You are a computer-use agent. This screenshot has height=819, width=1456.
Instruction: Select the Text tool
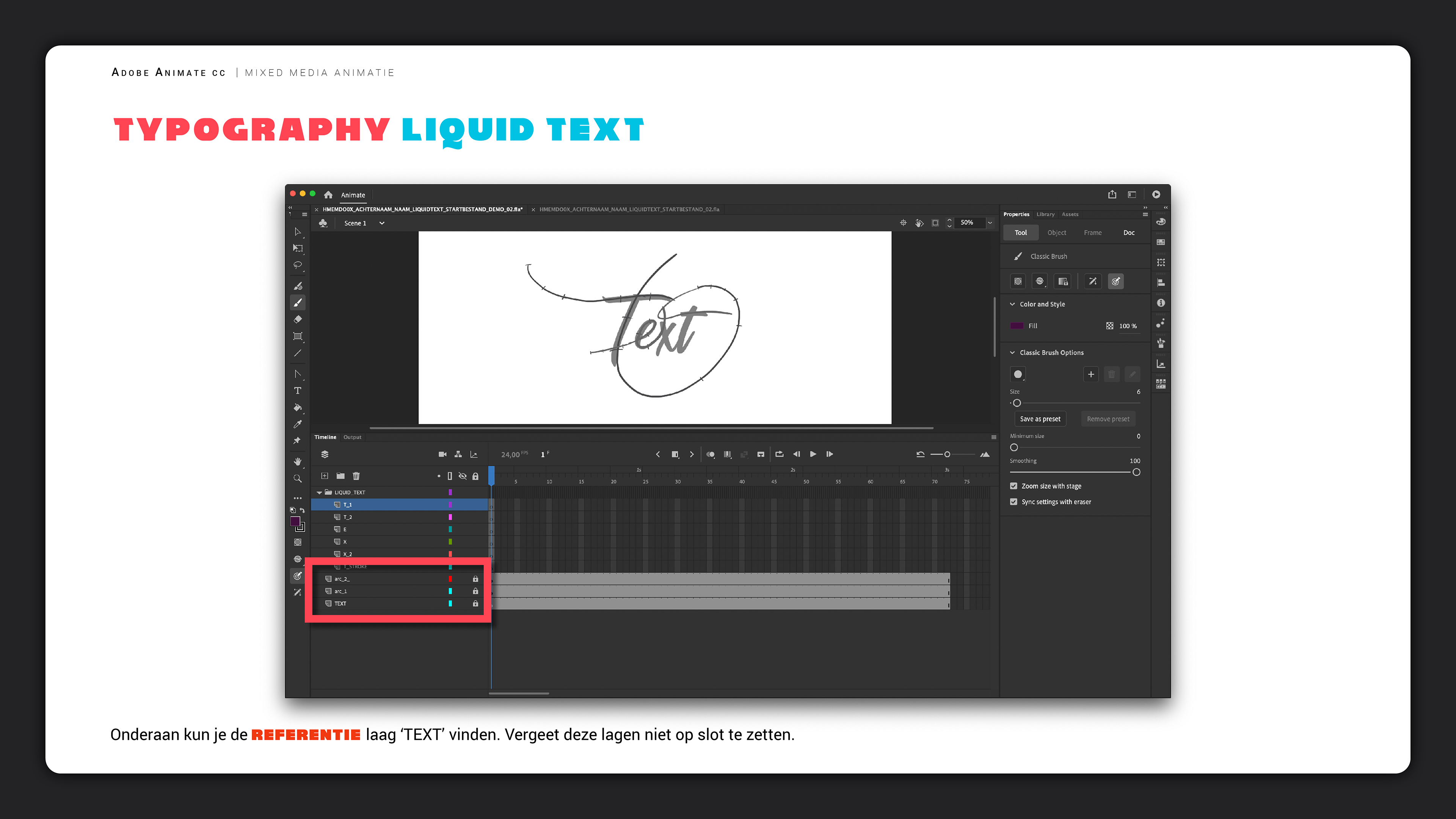pos(298,391)
